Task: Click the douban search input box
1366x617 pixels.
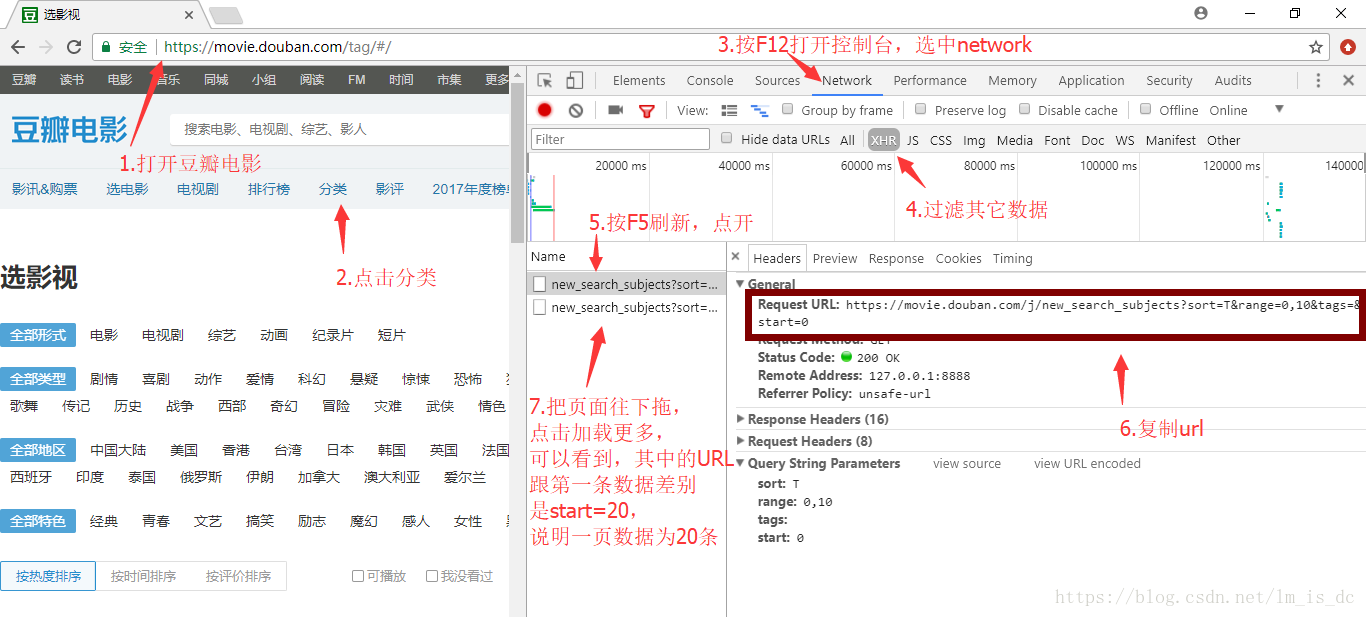Action: [340, 129]
